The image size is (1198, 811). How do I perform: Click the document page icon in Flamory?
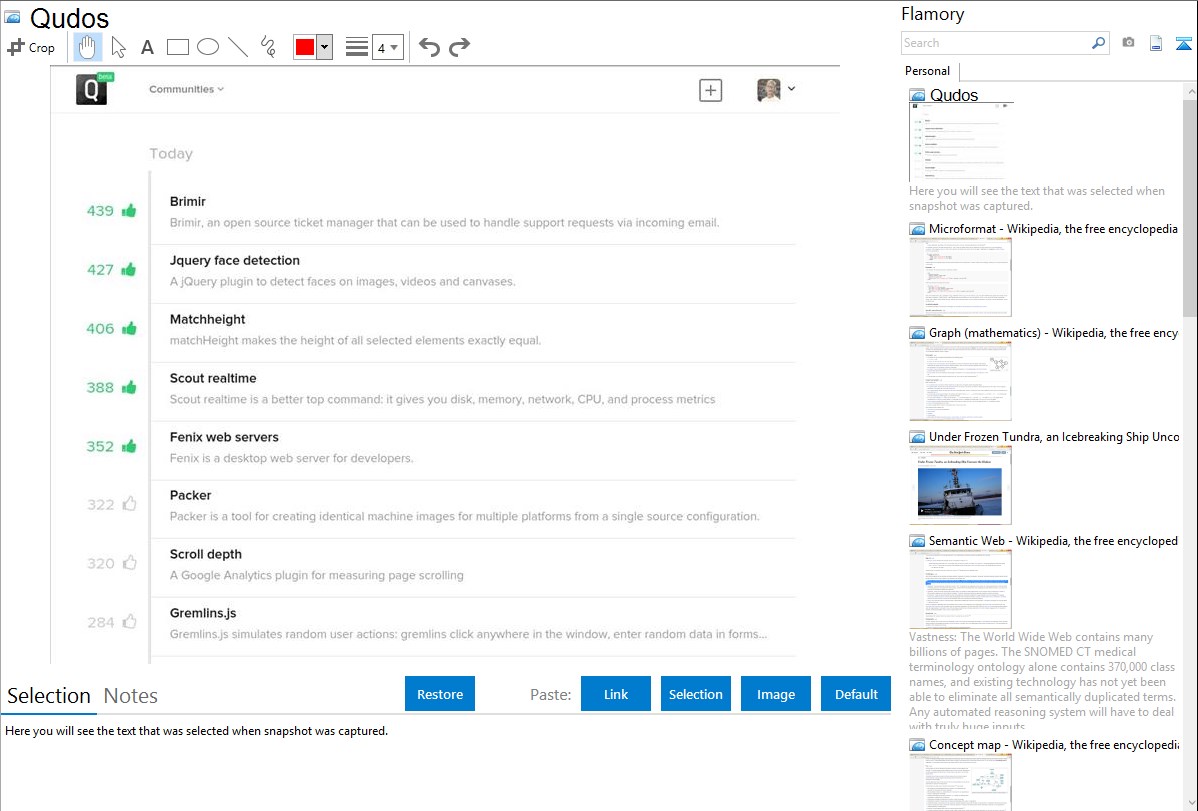[x=1156, y=43]
